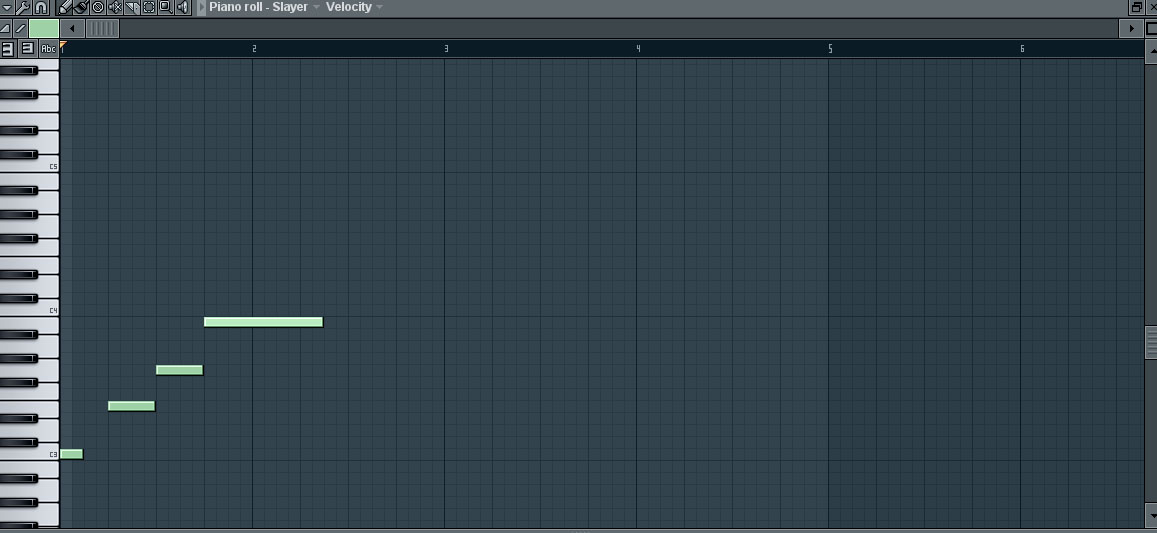Click the orange playback start marker
This screenshot has width=1157, height=533.
tap(63, 46)
